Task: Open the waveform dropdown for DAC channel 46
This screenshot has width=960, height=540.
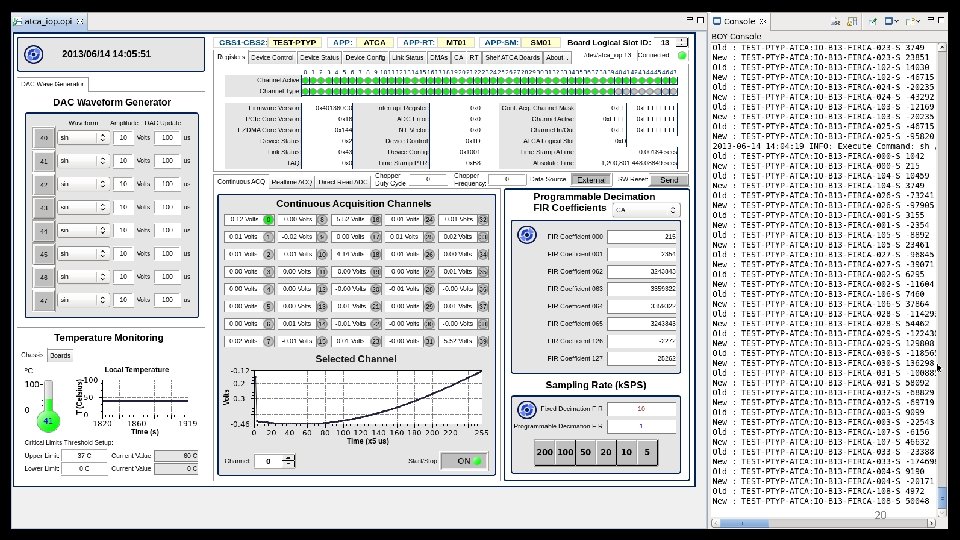Action: click(x=83, y=277)
